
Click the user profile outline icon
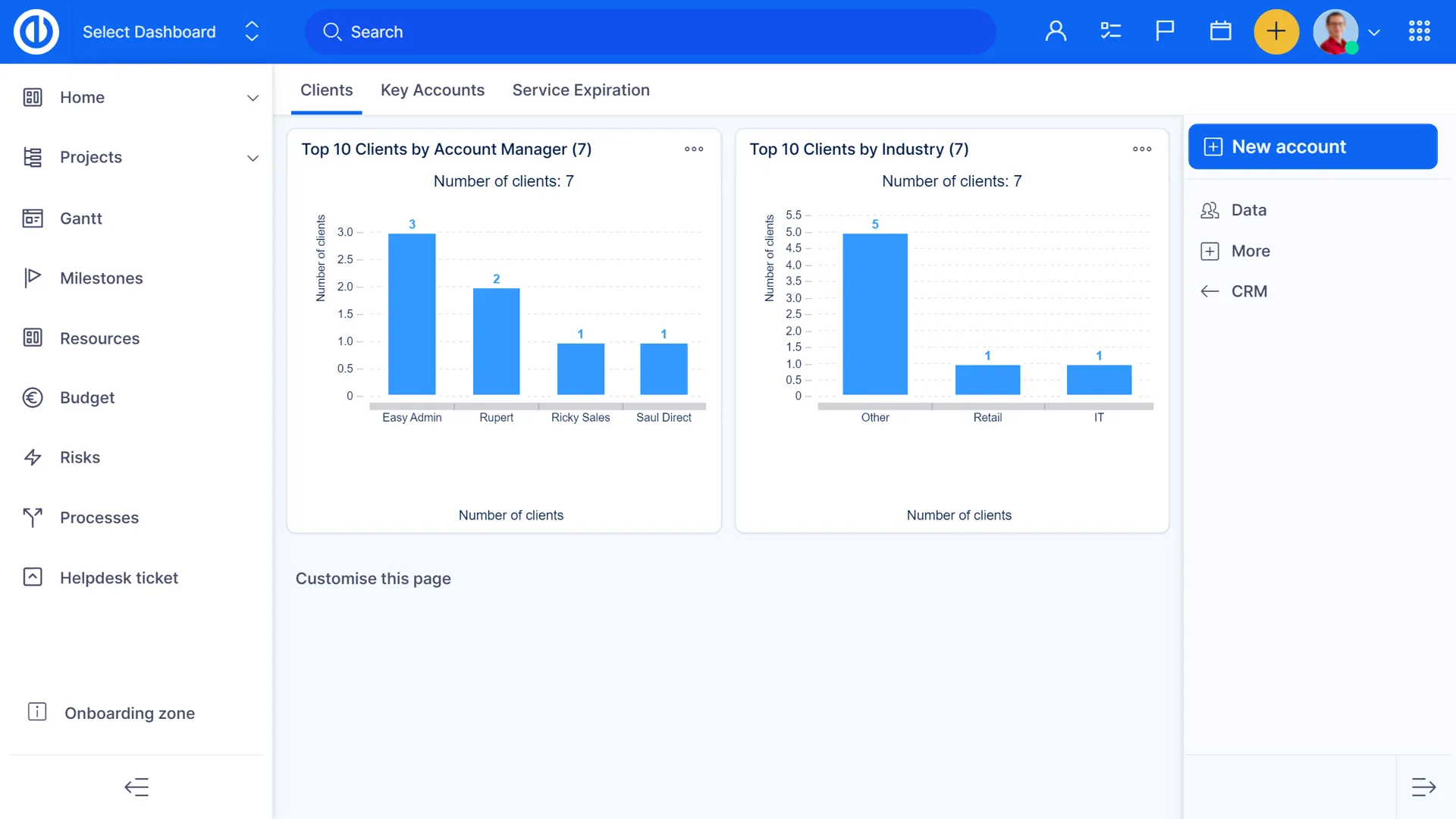point(1056,31)
